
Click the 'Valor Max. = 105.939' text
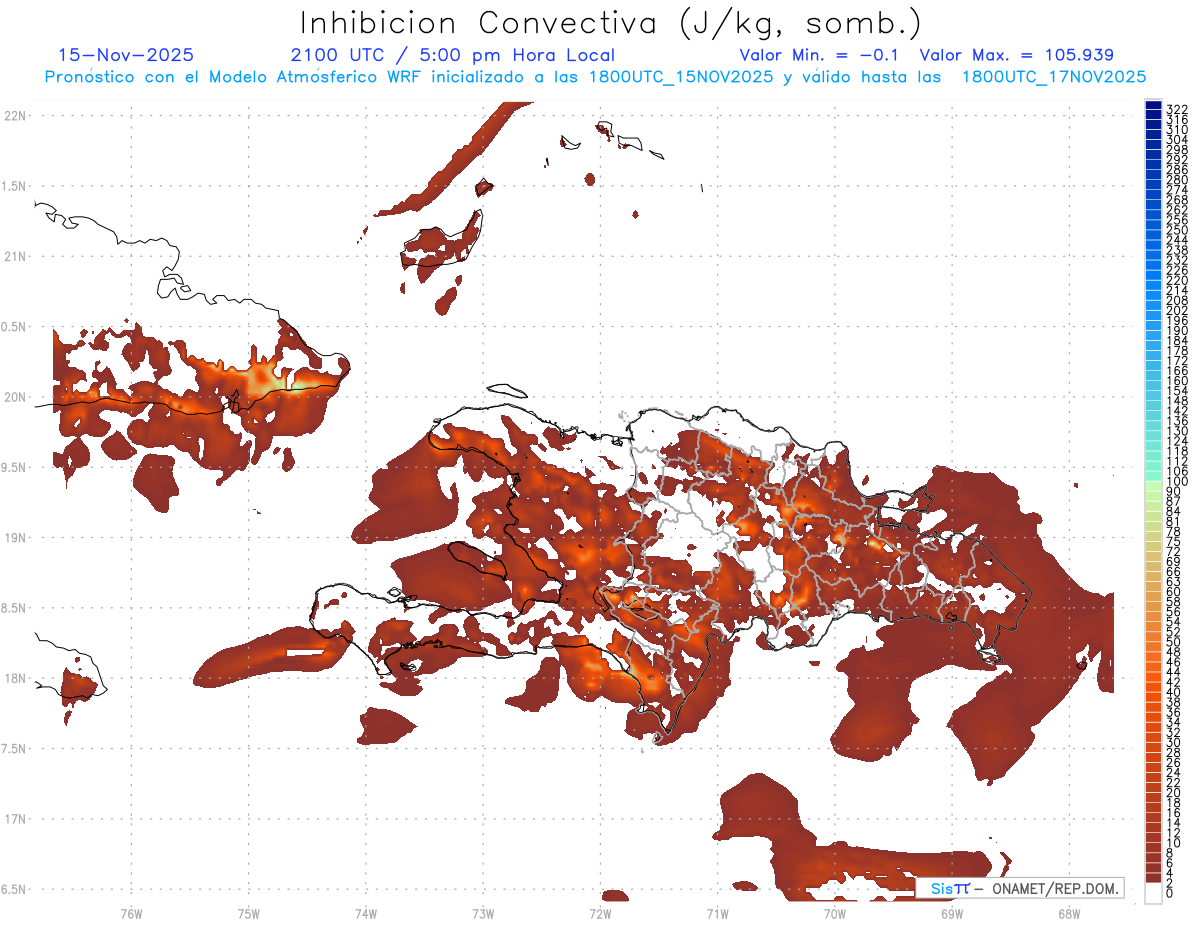[1016, 55]
